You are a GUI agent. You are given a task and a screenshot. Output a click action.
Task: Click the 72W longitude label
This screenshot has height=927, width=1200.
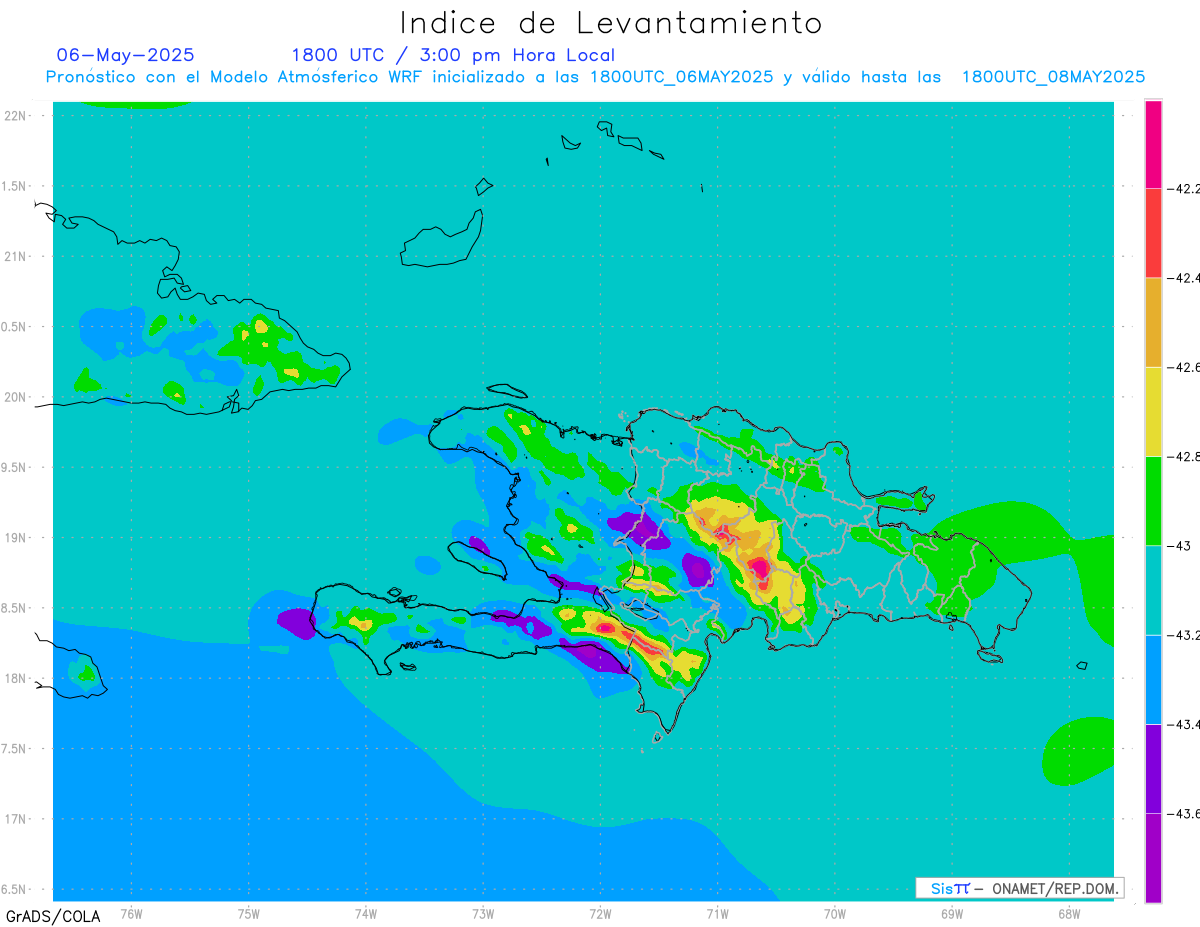tap(600, 913)
